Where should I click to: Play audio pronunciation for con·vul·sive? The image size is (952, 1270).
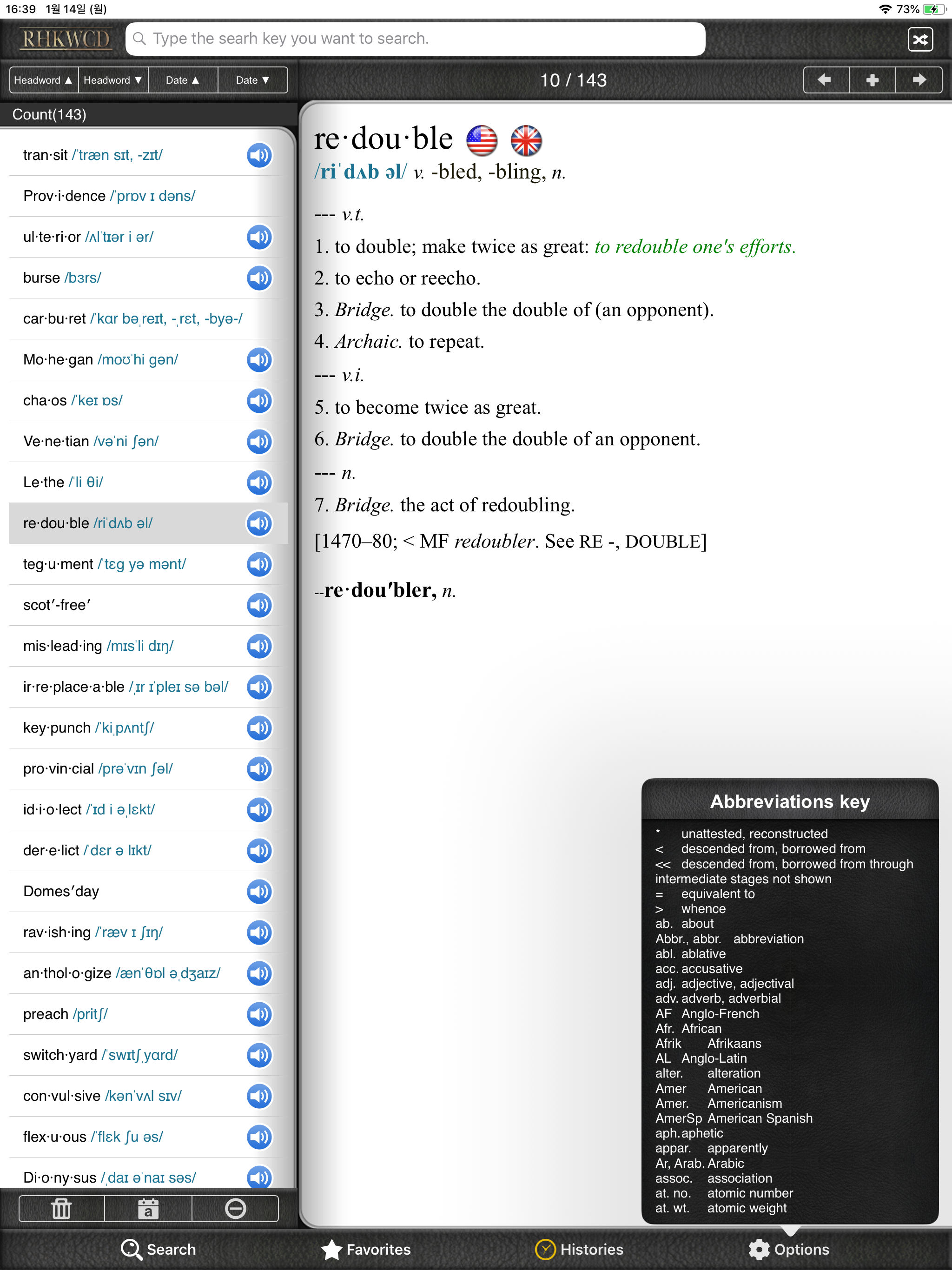[x=259, y=1096]
